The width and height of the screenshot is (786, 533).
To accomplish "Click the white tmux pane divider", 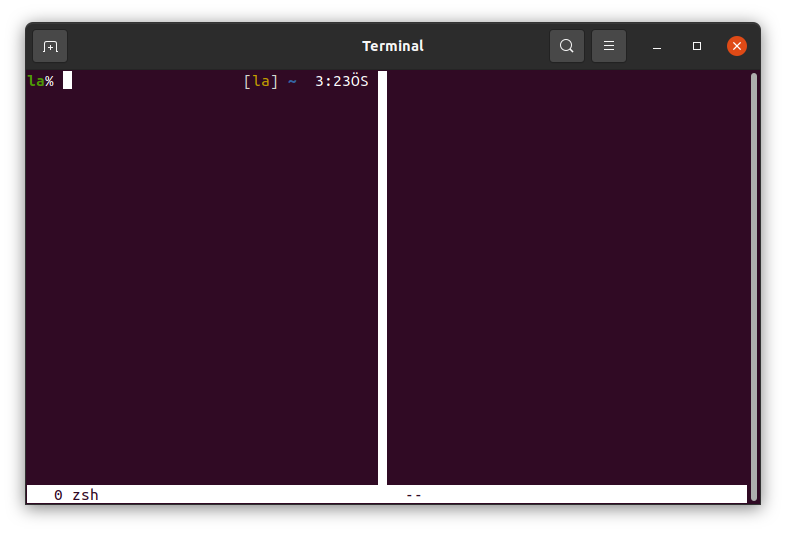I will point(382,280).
